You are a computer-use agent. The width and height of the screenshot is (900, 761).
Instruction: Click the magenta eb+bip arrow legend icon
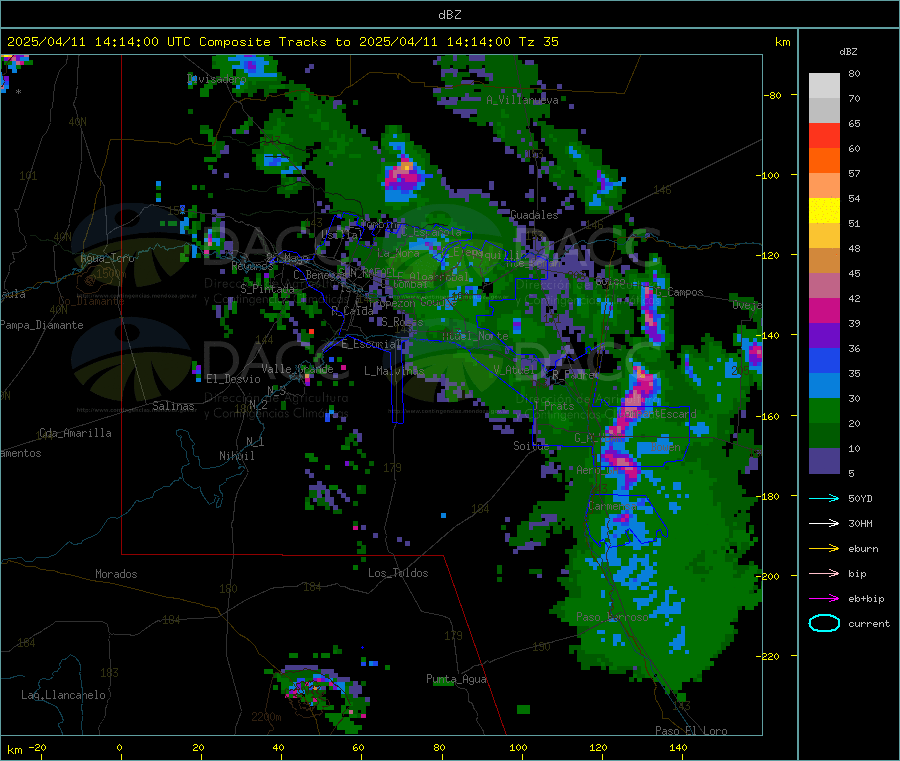[x=824, y=598]
